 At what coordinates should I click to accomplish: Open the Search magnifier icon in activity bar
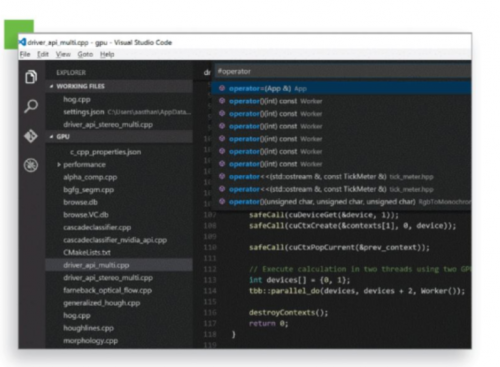click(31, 106)
